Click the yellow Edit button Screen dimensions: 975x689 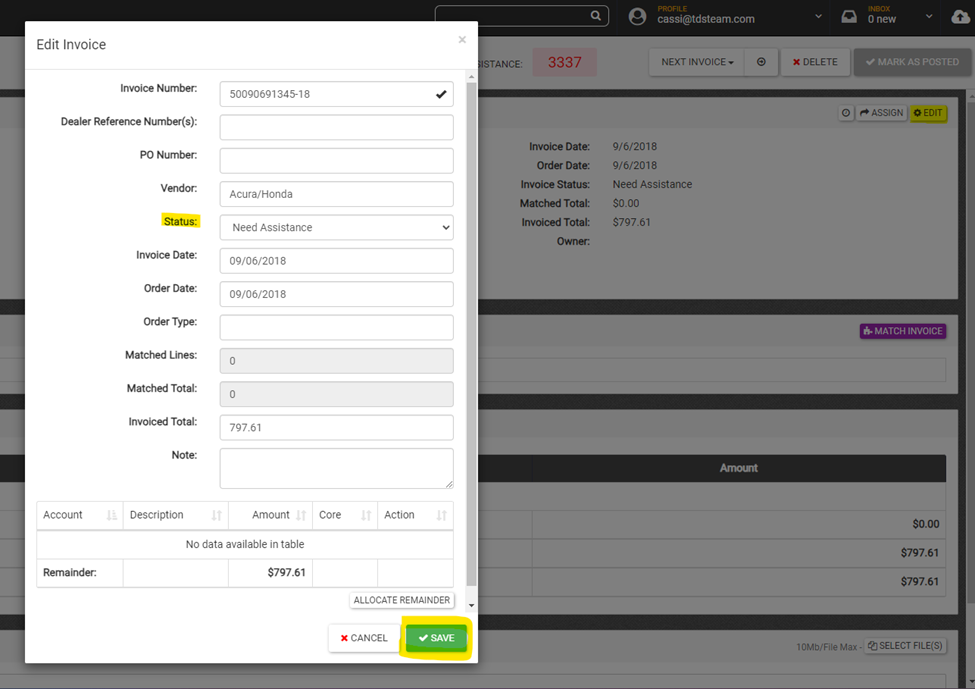[928, 113]
